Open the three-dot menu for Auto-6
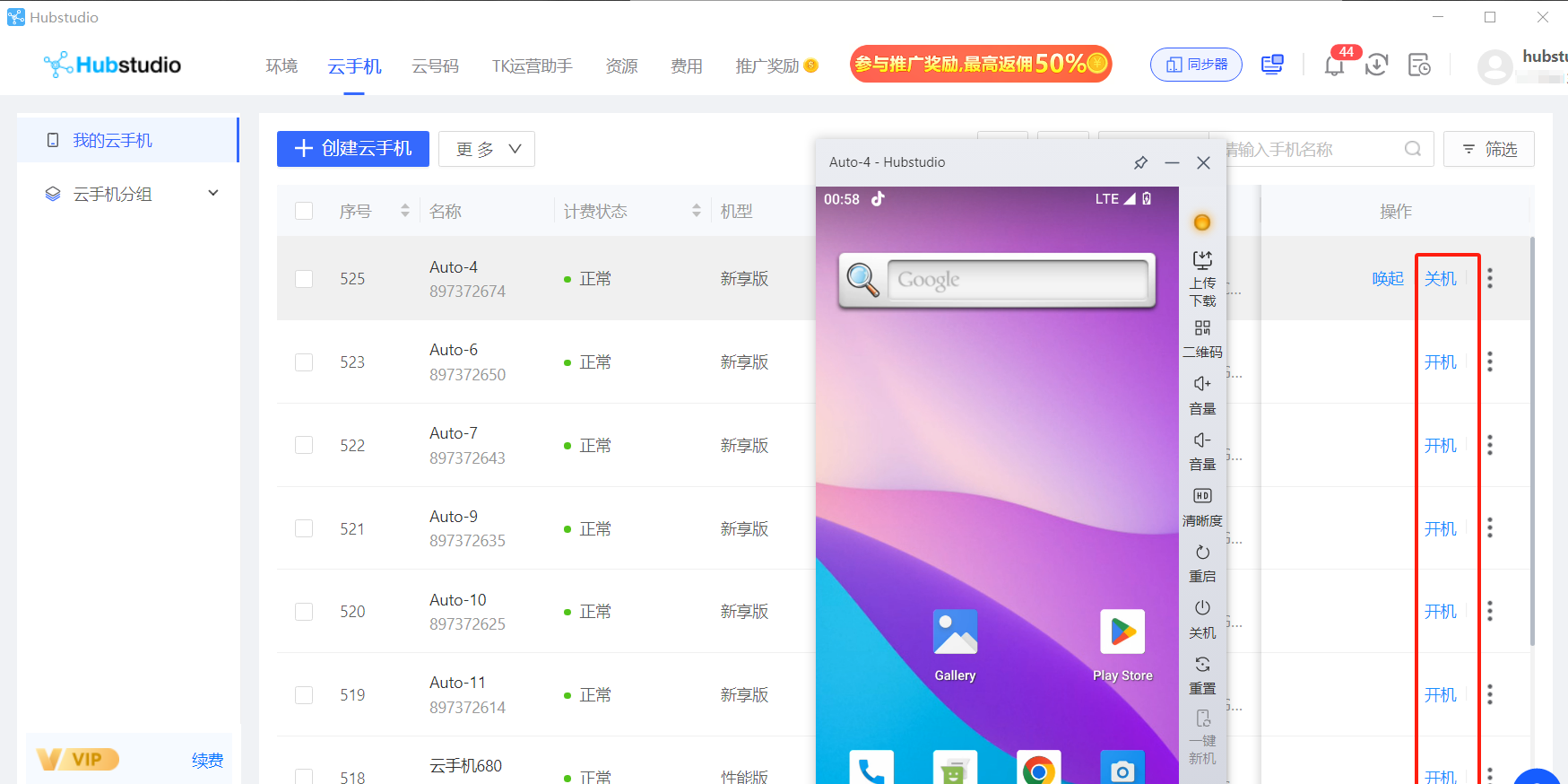Image resolution: width=1568 pixels, height=784 pixels. pyautogui.click(x=1490, y=362)
